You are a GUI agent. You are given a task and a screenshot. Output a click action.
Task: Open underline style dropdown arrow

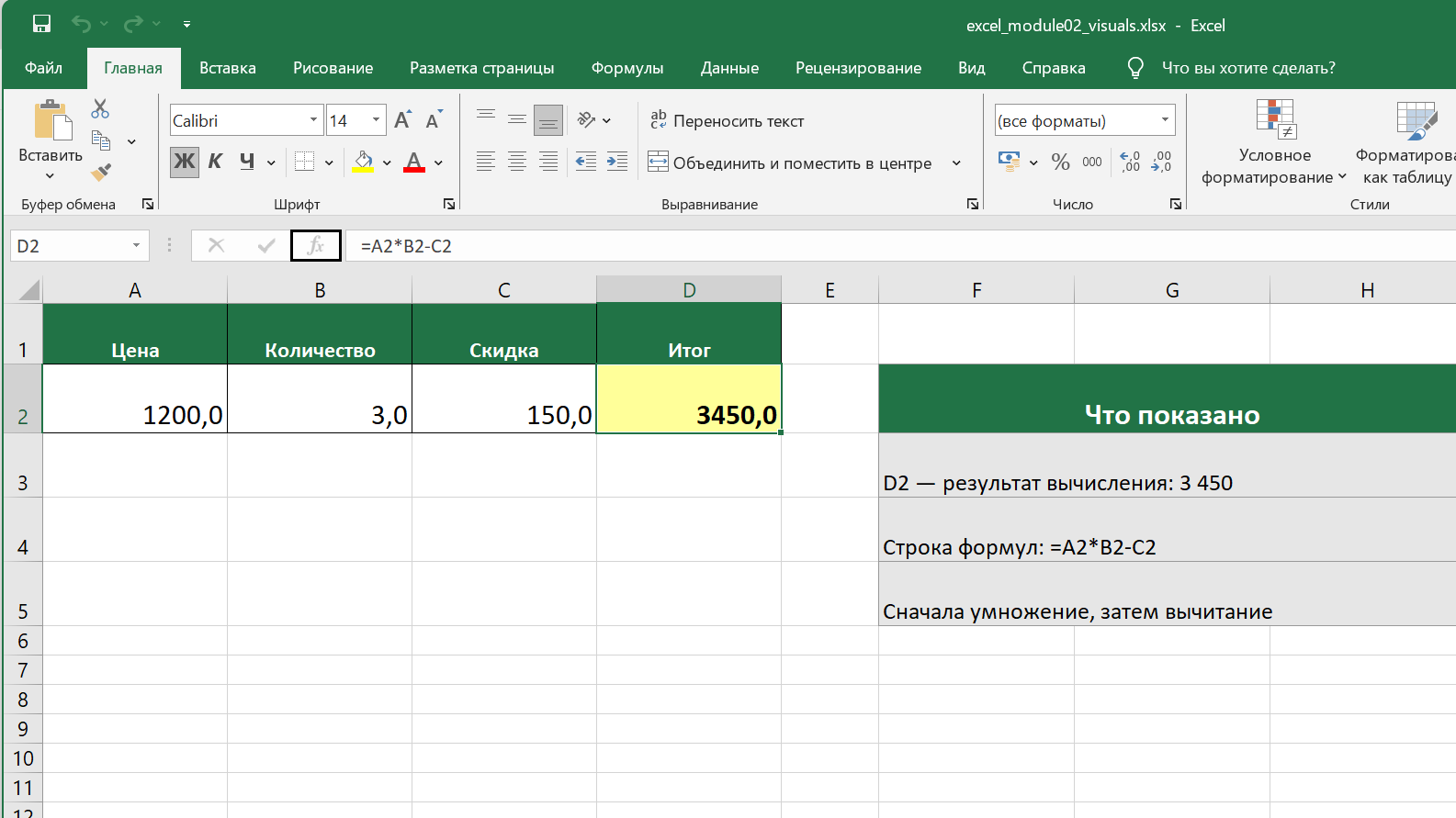coord(271,162)
